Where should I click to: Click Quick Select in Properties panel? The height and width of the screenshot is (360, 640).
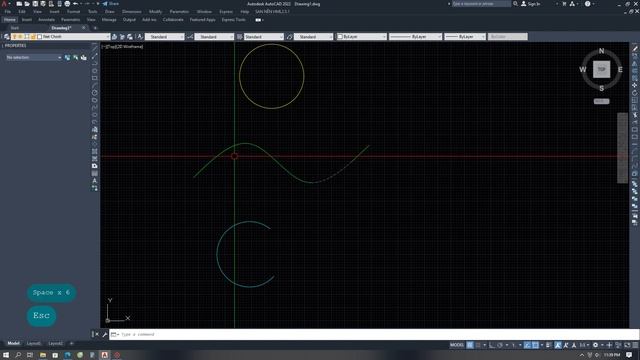click(x=84, y=58)
